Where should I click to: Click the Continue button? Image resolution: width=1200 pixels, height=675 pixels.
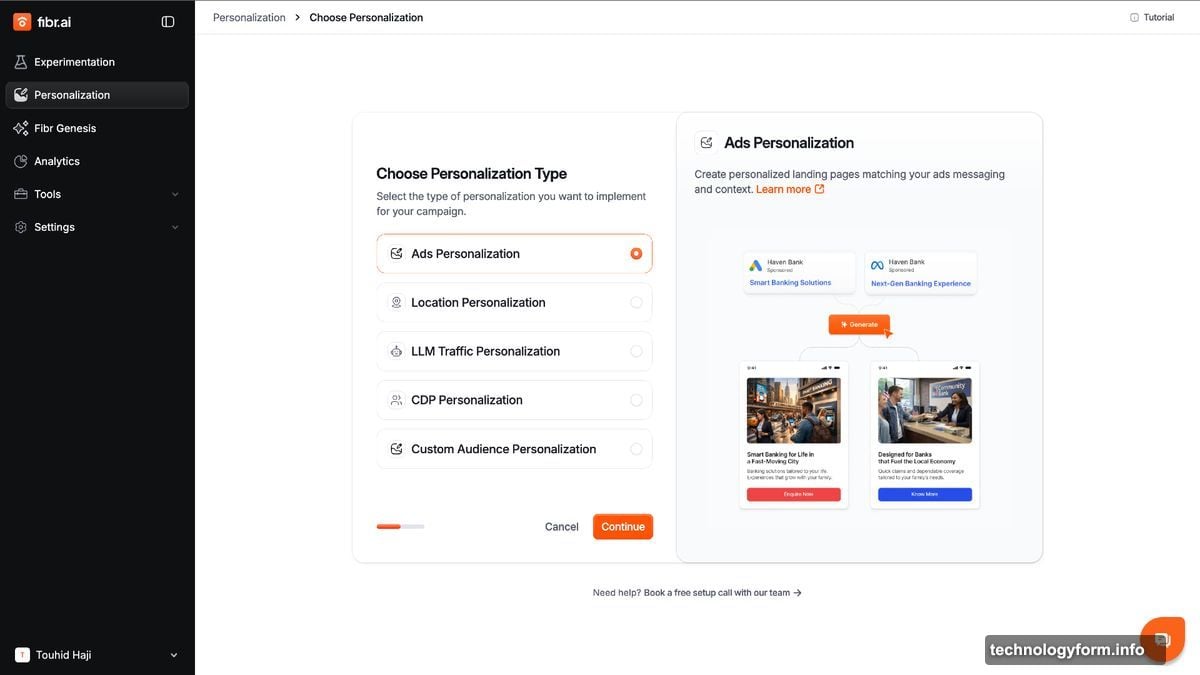[x=623, y=527]
